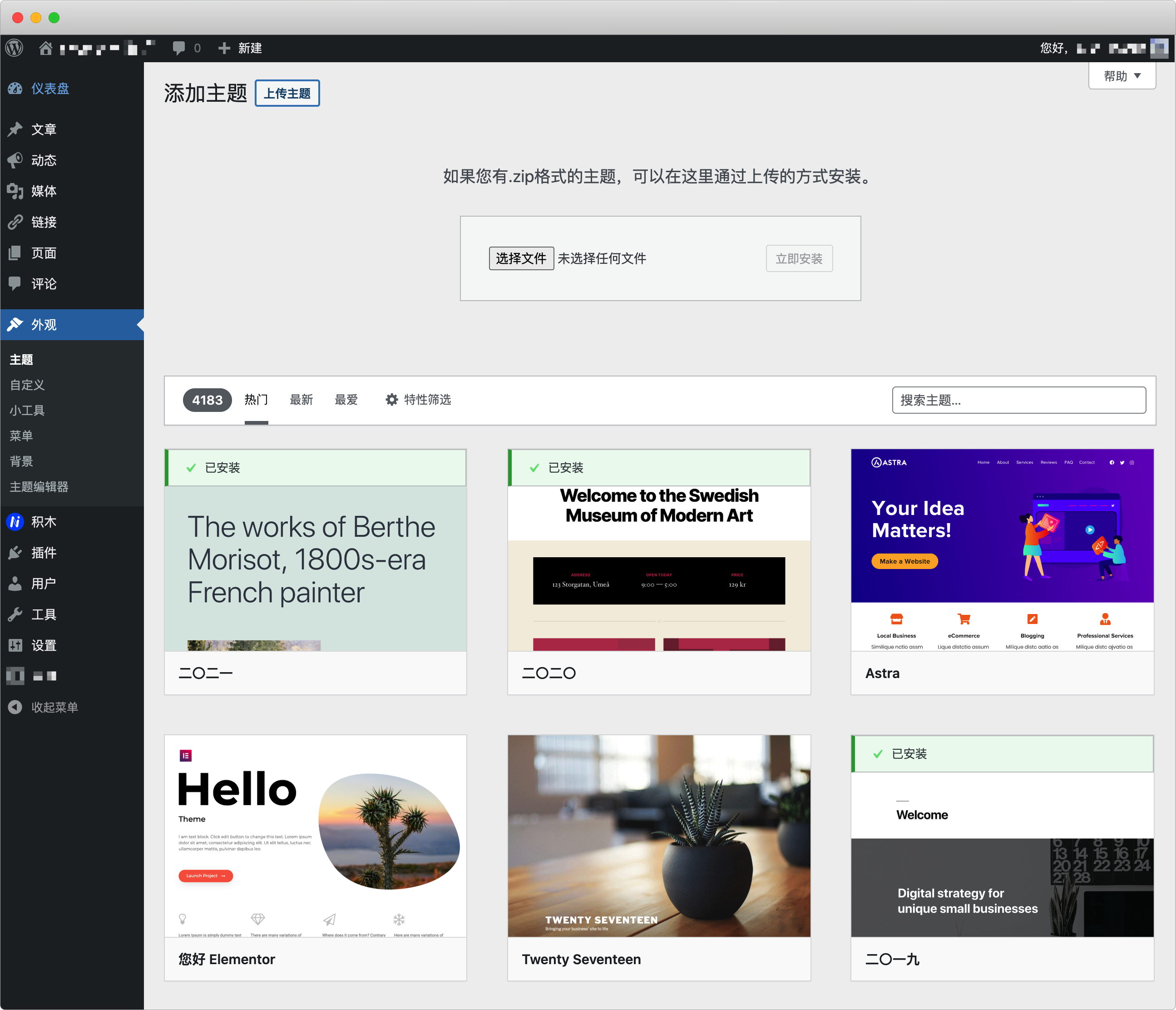Click the macOS yellow minimize window button
This screenshot has height=1010, width=1176.
[36, 18]
